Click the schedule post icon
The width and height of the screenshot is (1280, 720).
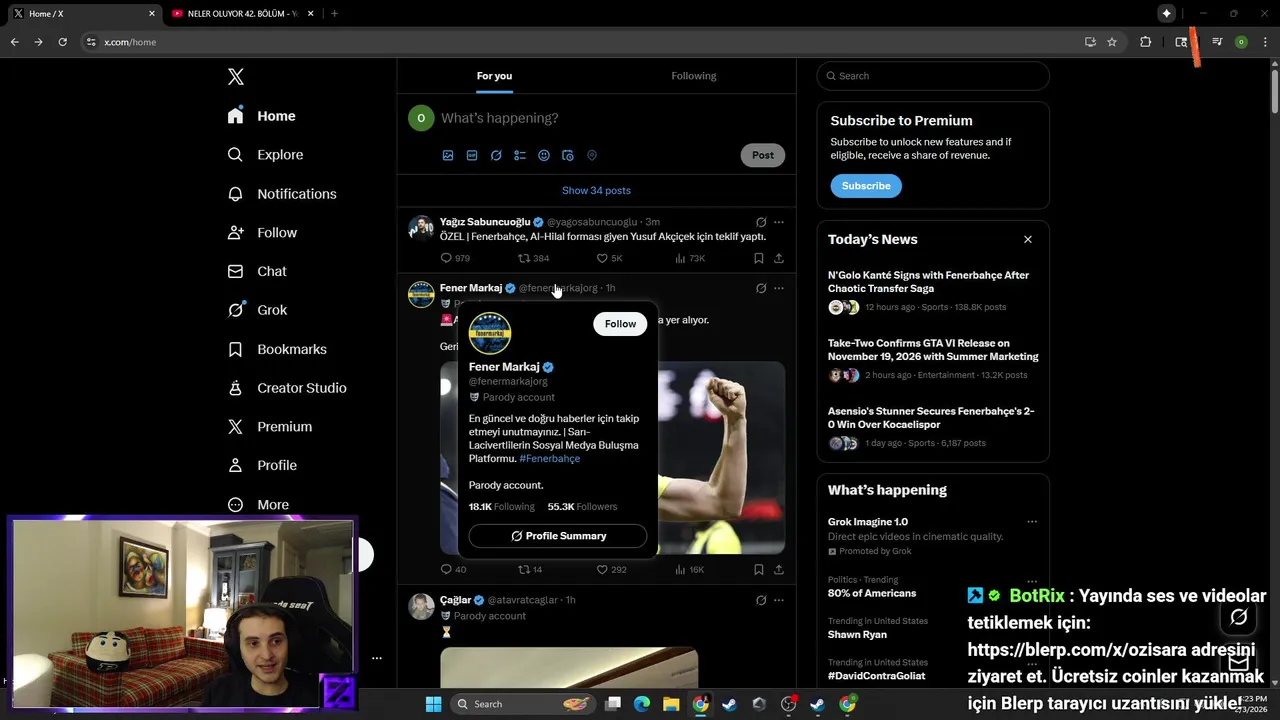click(x=568, y=156)
